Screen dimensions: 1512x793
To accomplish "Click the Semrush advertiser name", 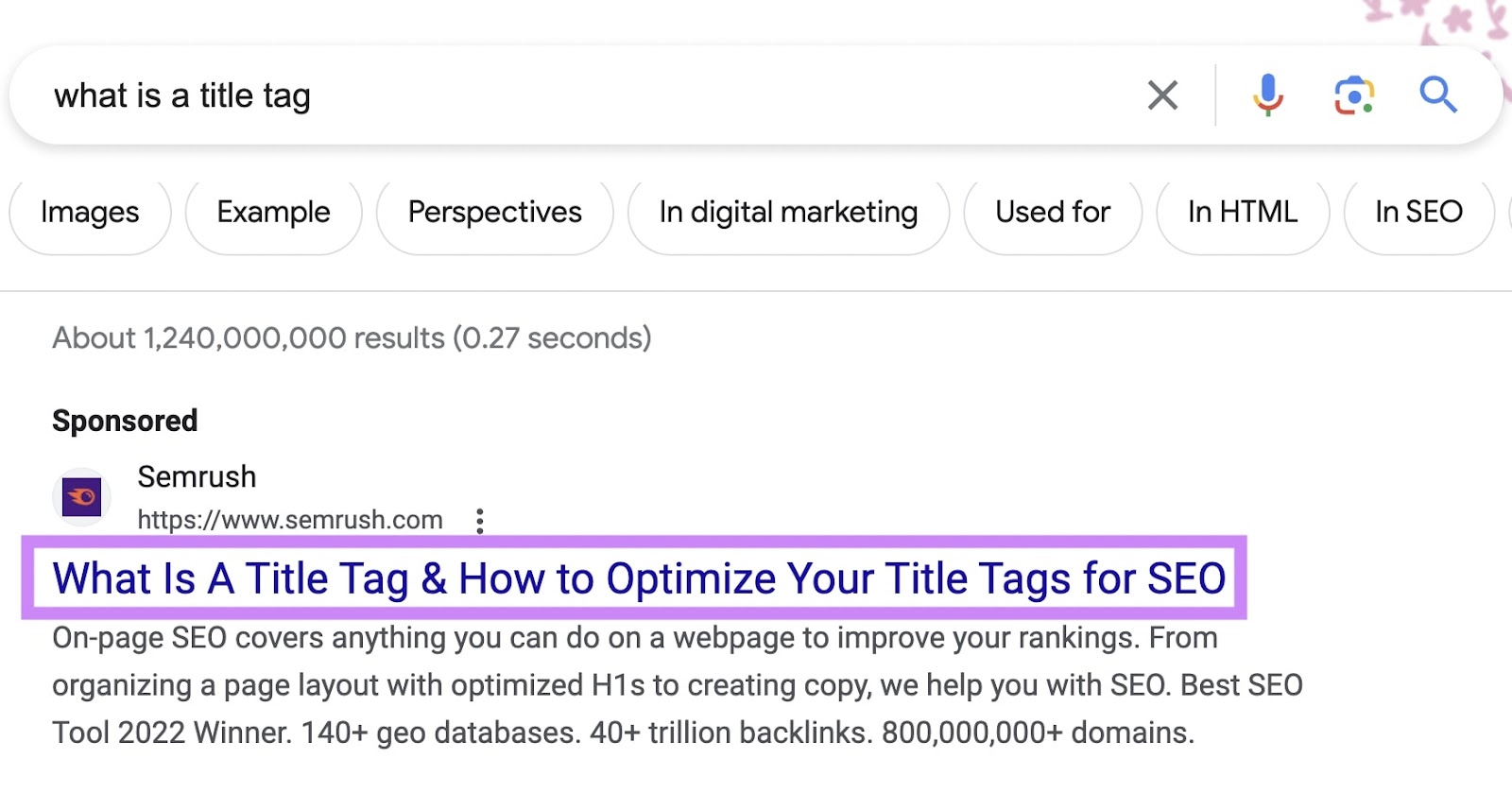I will tap(197, 477).
